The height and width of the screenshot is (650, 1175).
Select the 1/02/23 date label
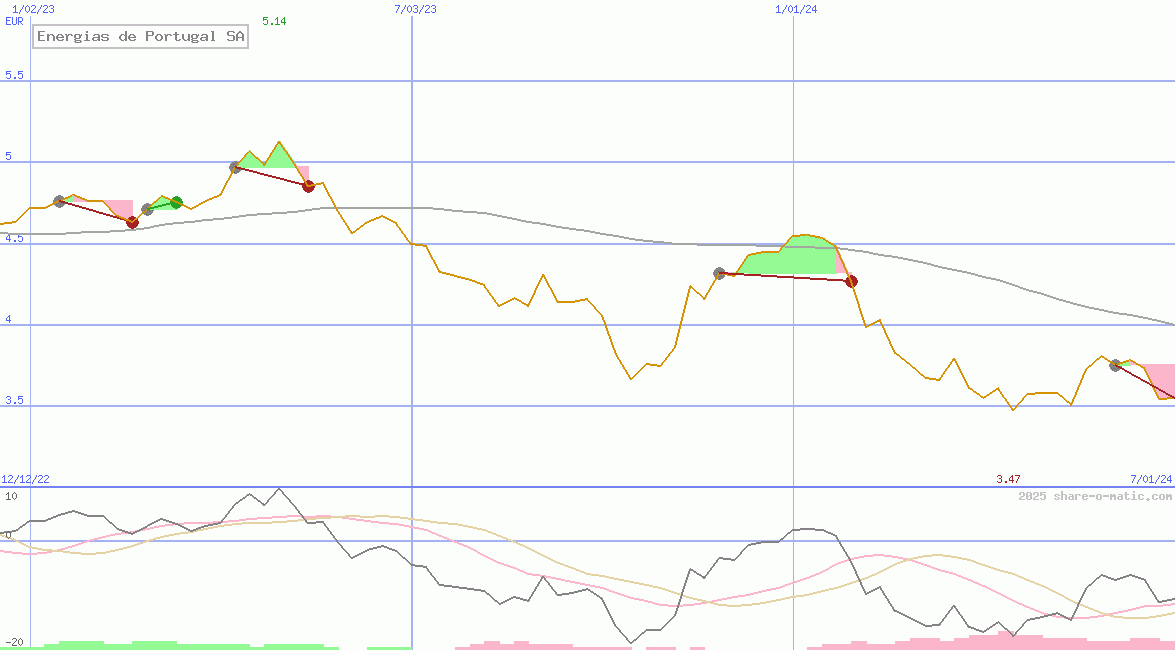pyautogui.click(x=32, y=8)
